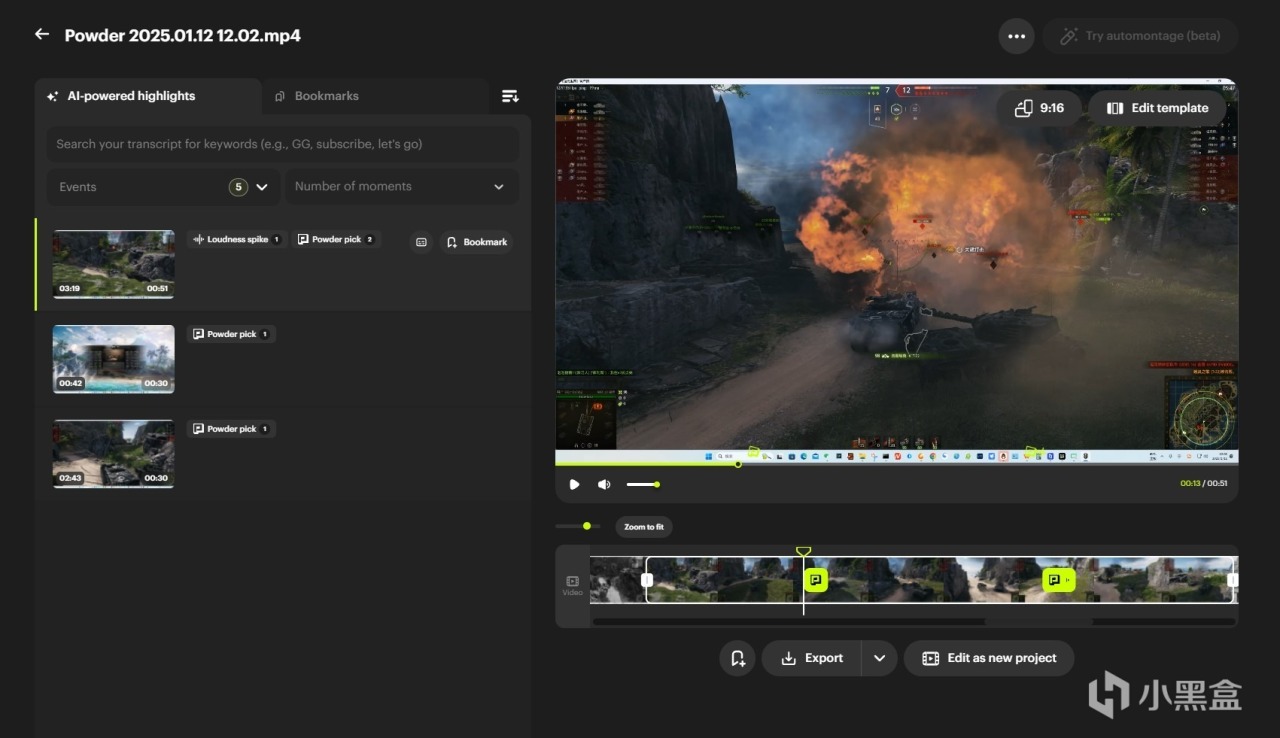This screenshot has width=1280, height=738.
Task: Open the three-dot more options menu
Action: tap(1016, 36)
